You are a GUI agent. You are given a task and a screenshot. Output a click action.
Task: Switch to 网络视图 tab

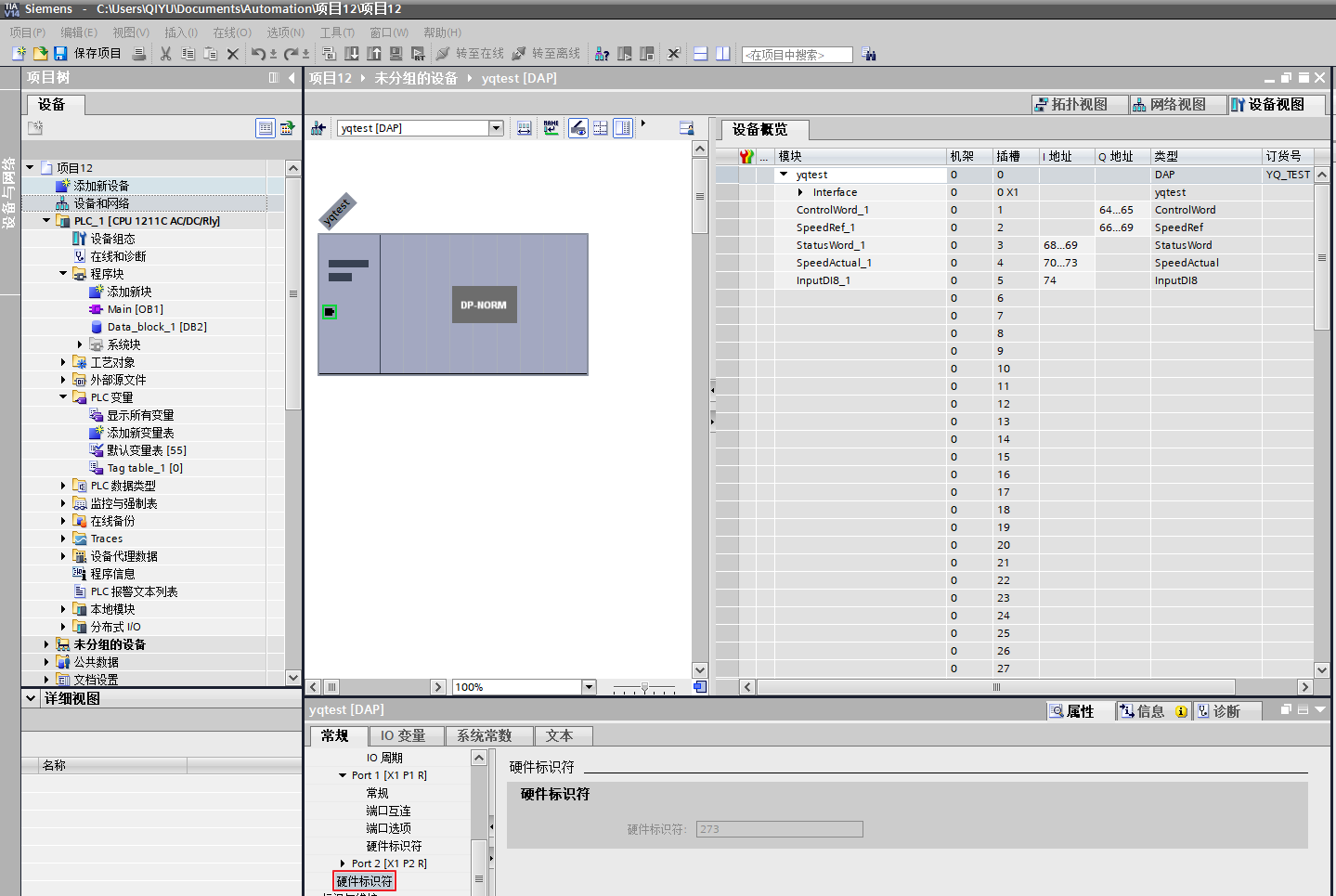1177,105
